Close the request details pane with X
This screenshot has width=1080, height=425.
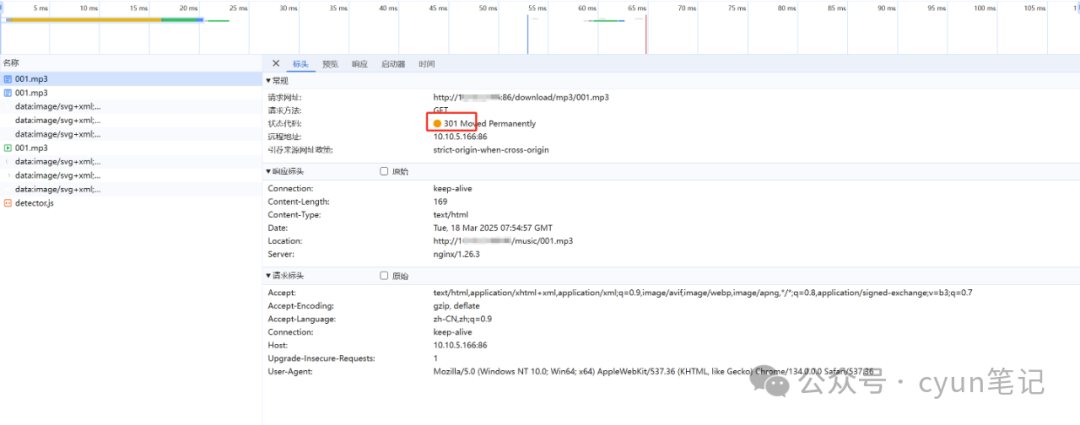(276, 63)
